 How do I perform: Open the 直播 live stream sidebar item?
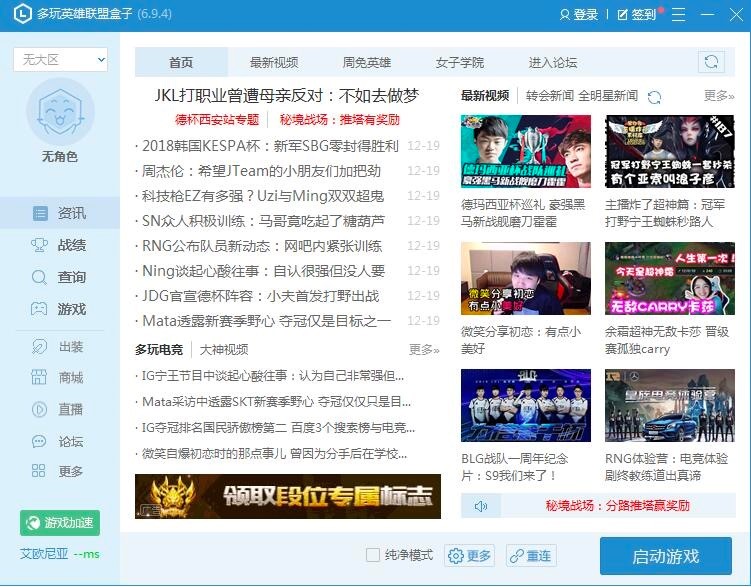pos(59,409)
